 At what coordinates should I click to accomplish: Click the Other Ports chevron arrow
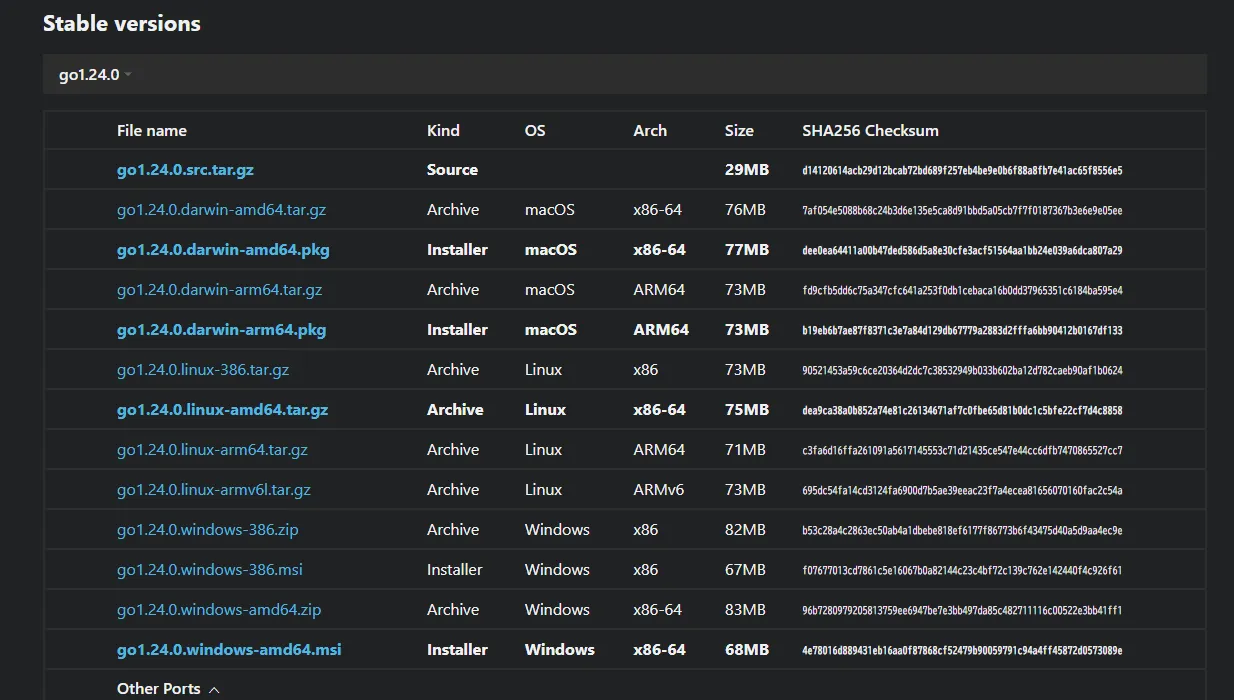[214, 689]
